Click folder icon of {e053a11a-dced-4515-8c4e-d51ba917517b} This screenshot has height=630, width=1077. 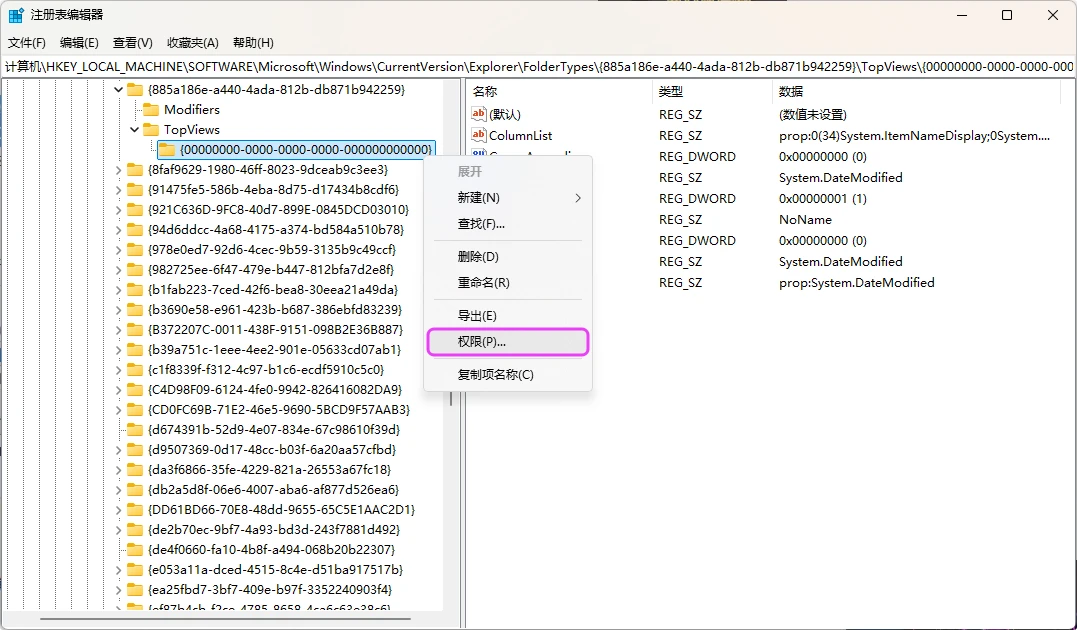click(x=135, y=570)
